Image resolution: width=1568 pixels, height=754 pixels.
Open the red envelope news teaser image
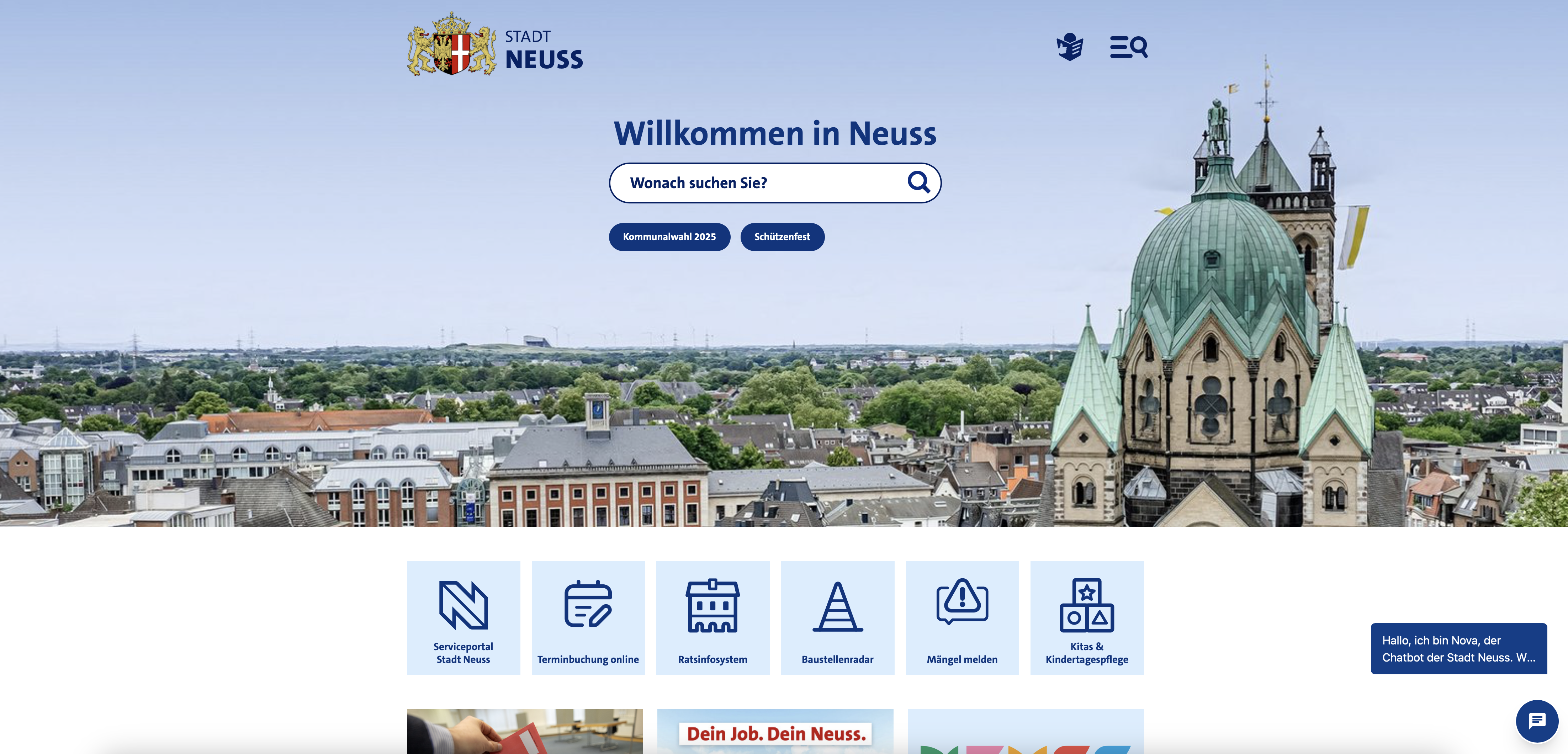(525, 732)
